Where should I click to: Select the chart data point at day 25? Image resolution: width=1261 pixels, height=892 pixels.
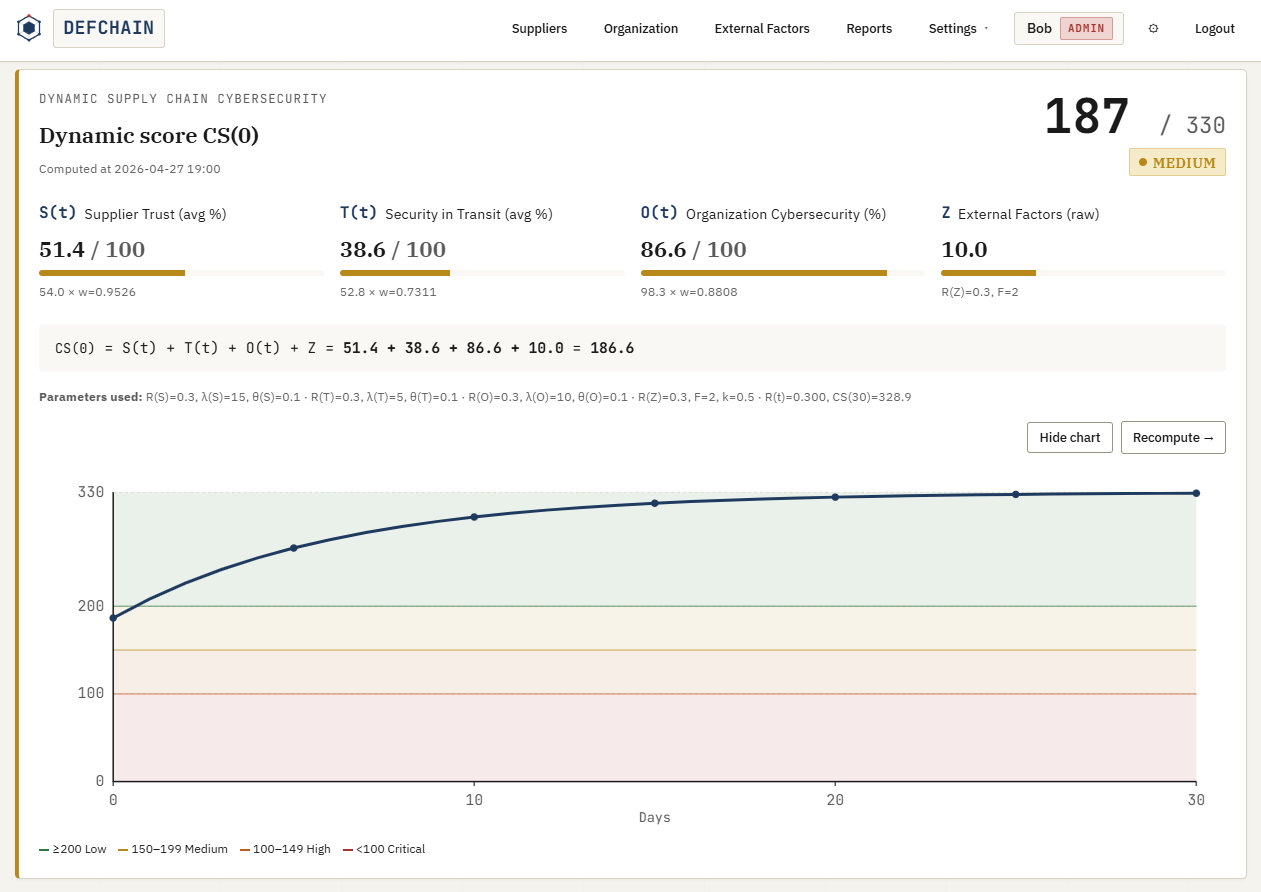pos(1016,494)
